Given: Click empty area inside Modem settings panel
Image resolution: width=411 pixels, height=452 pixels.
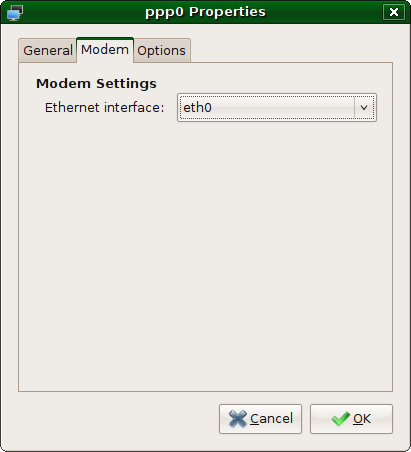Looking at the screenshot, I should [205, 253].
